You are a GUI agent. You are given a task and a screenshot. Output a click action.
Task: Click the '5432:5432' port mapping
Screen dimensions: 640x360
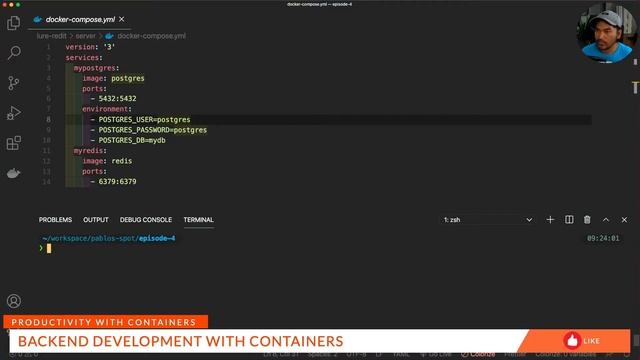(x=118, y=99)
